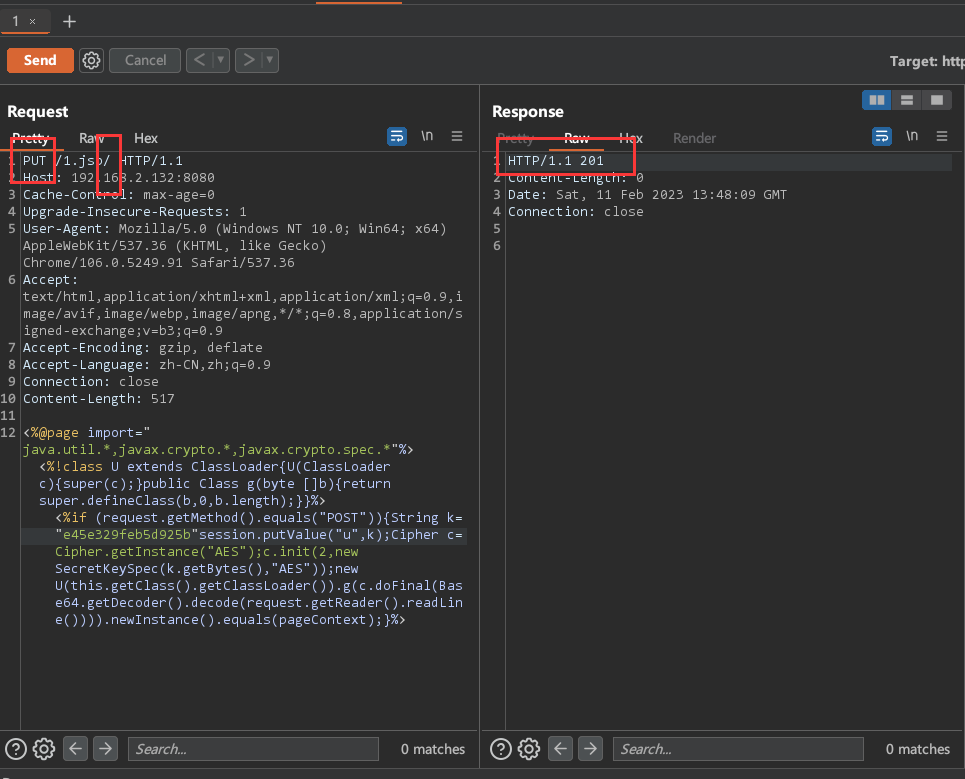The image size is (965, 779).
Task: Switch Response view to Pretty tab
Action: click(x=516, y=138)
